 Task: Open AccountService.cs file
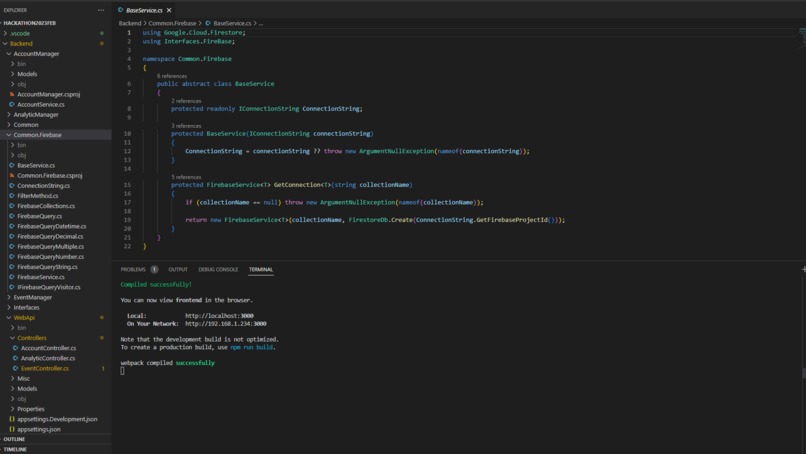[x=41, y=104]
